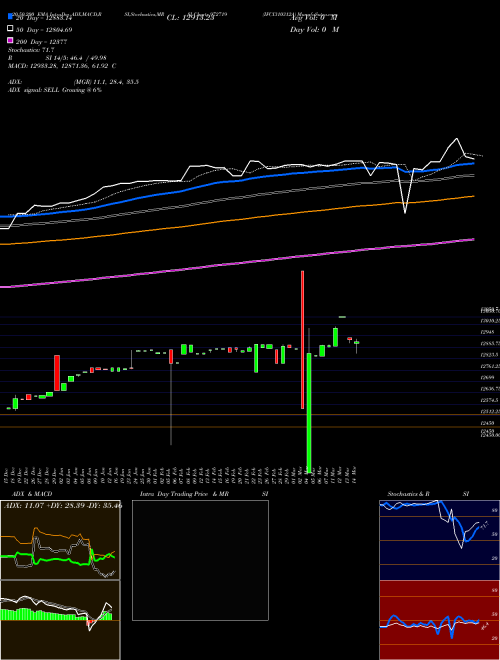Screen dimensions: 500x660
Task: Click the 'Intra Day Trading Price & MRSI' title
Action: tap(204, 494)
